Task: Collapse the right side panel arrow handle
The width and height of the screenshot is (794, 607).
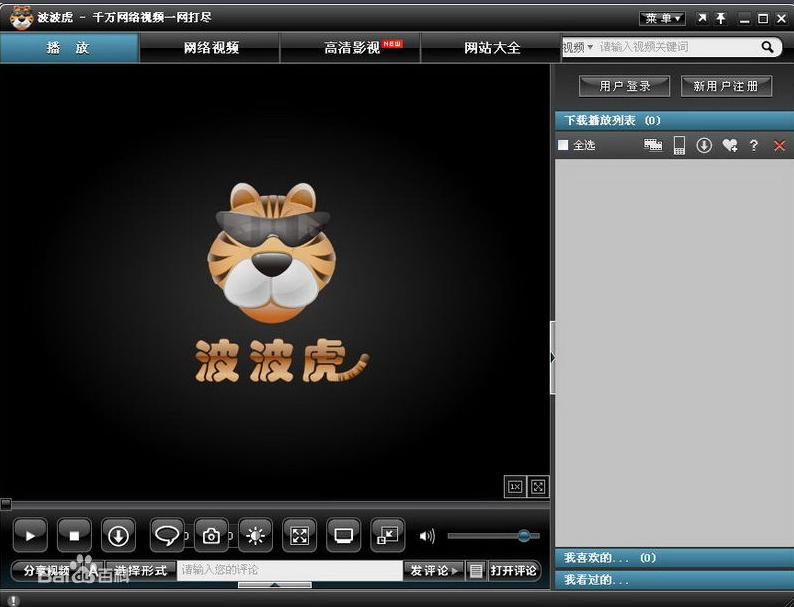Action: 553,357
